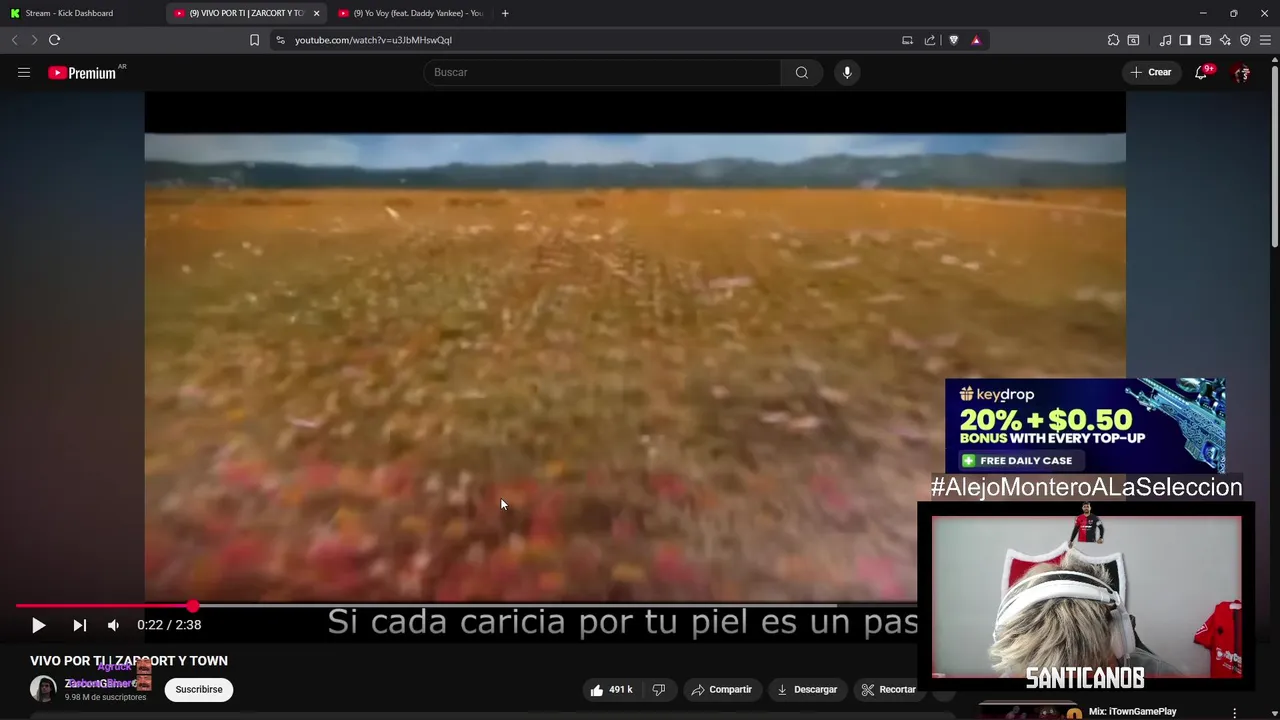Subscribe via the Suscribirse button
The height and width of the screenshot is (720, 1280).
pyautogui.click(x=199, y=689)
